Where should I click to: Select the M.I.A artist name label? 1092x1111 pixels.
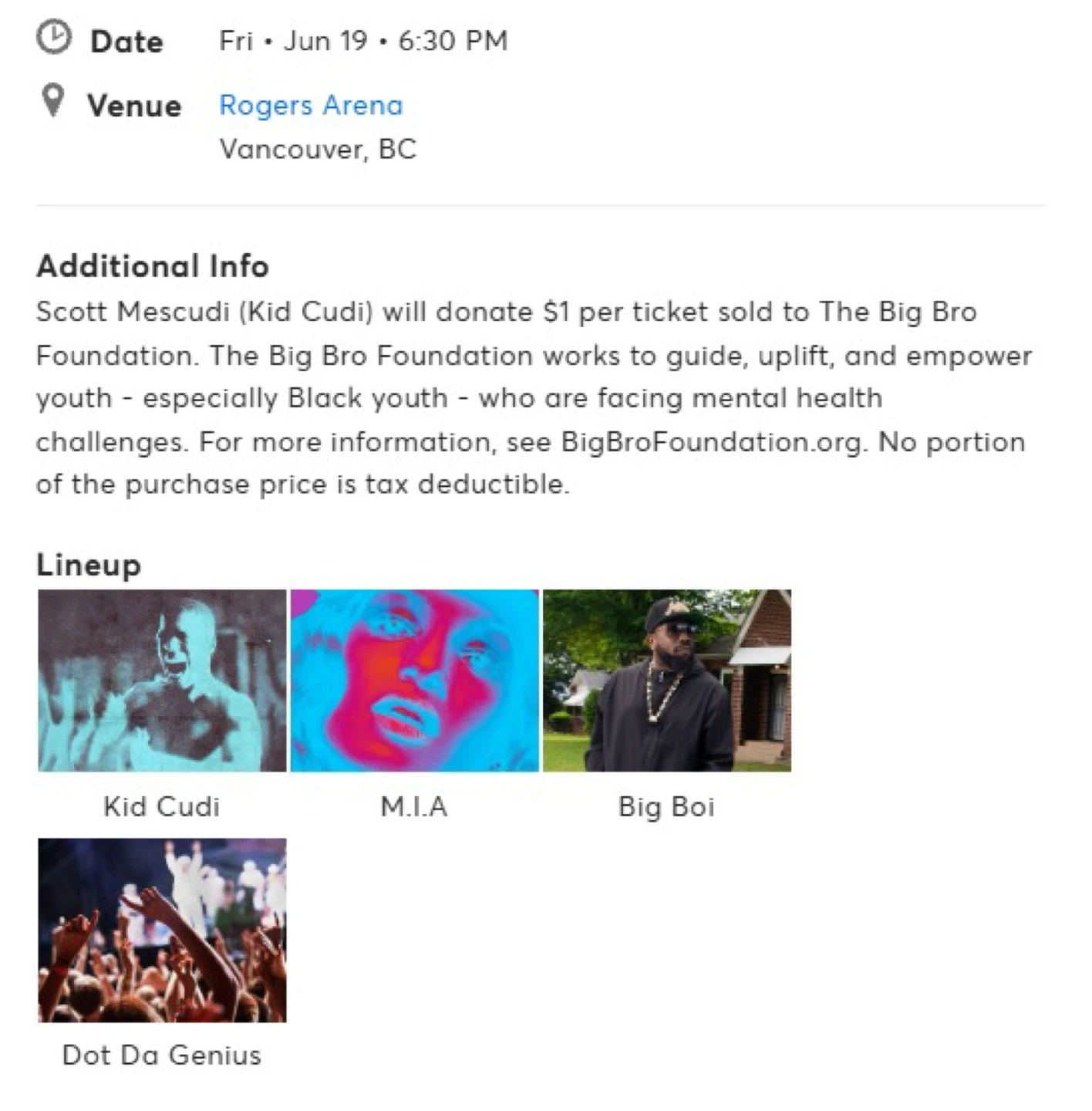pyautogui.click(x=414, y=806)
